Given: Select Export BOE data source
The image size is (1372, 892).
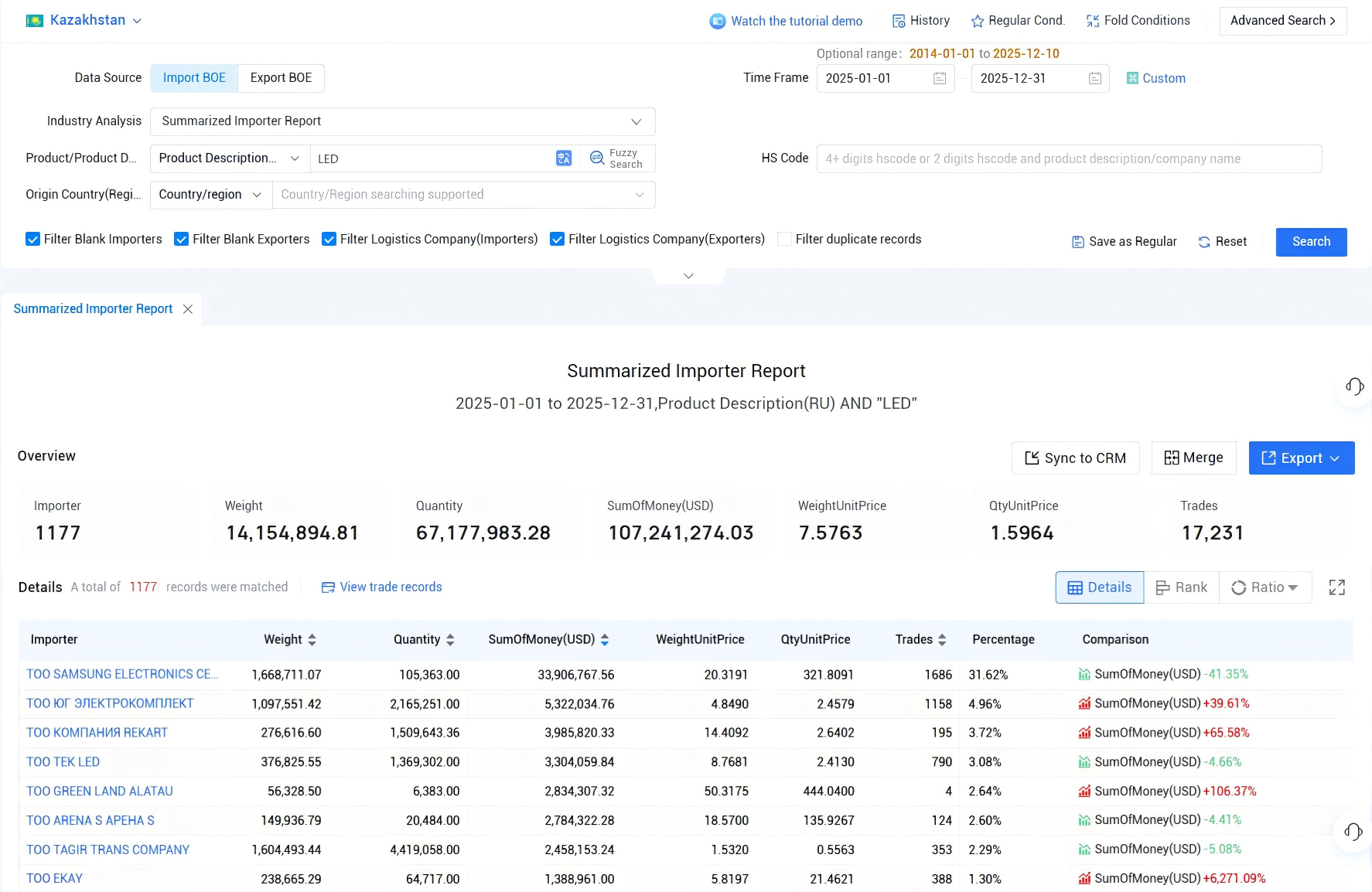Looking at the screenshot, I should [x=282, y=78].
